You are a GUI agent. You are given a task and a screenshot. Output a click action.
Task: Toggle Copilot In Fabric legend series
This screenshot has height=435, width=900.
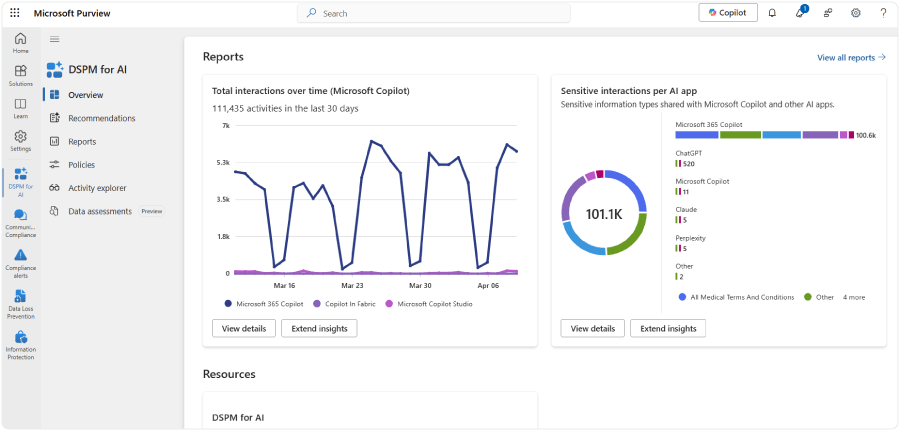[344, 304]
